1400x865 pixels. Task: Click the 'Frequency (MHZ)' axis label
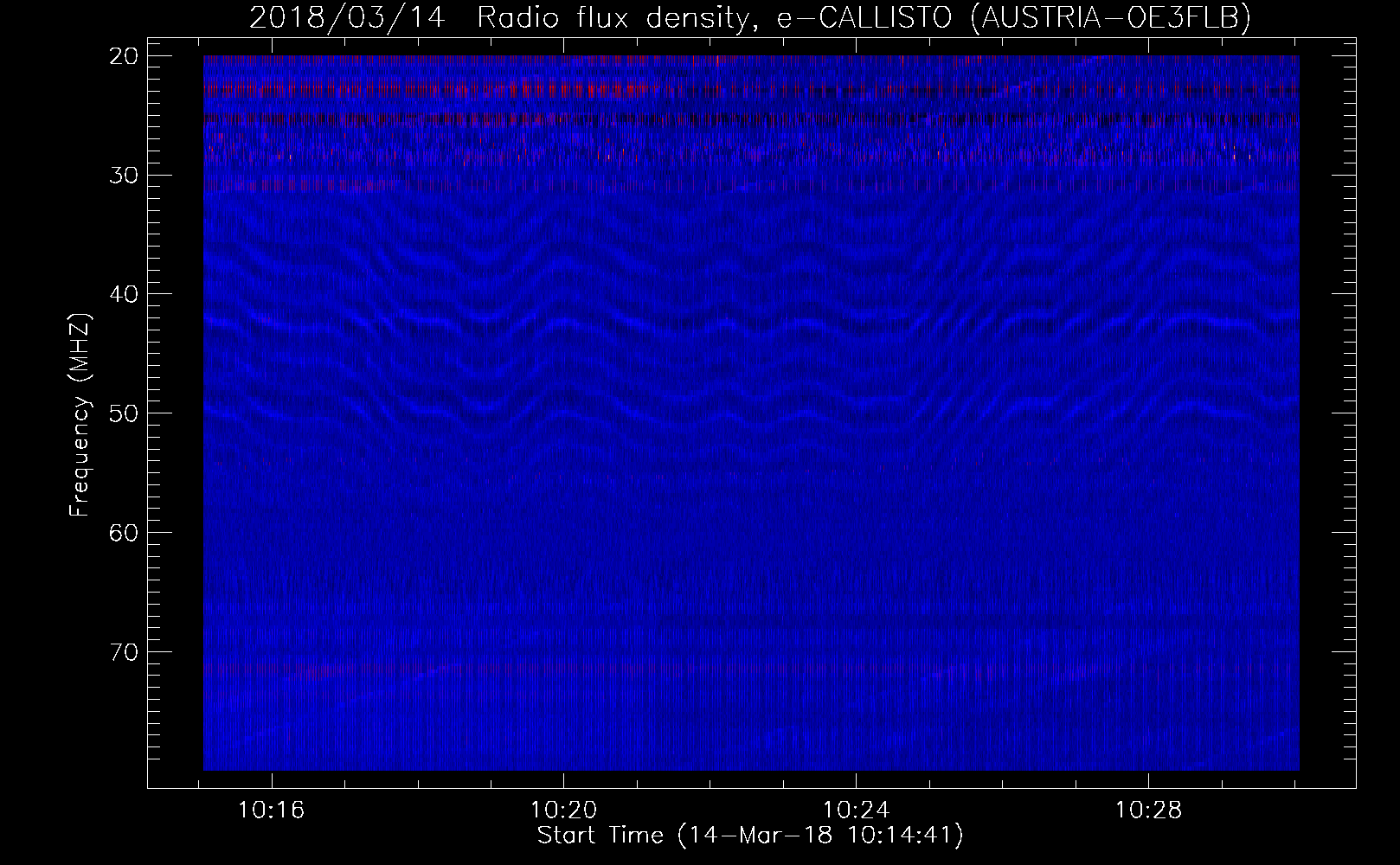(80, 413)
